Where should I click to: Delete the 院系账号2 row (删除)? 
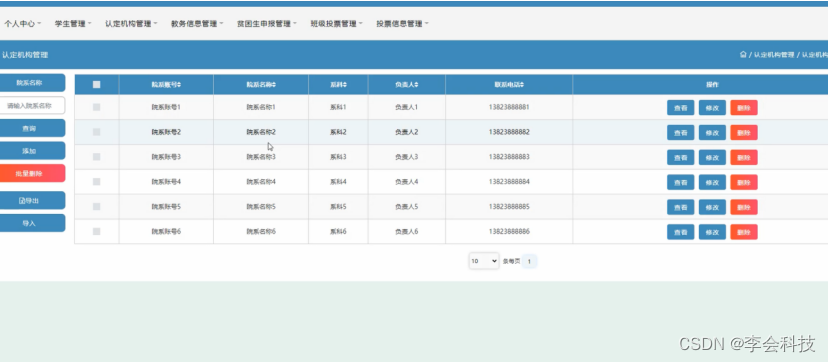tap(744, 133)
